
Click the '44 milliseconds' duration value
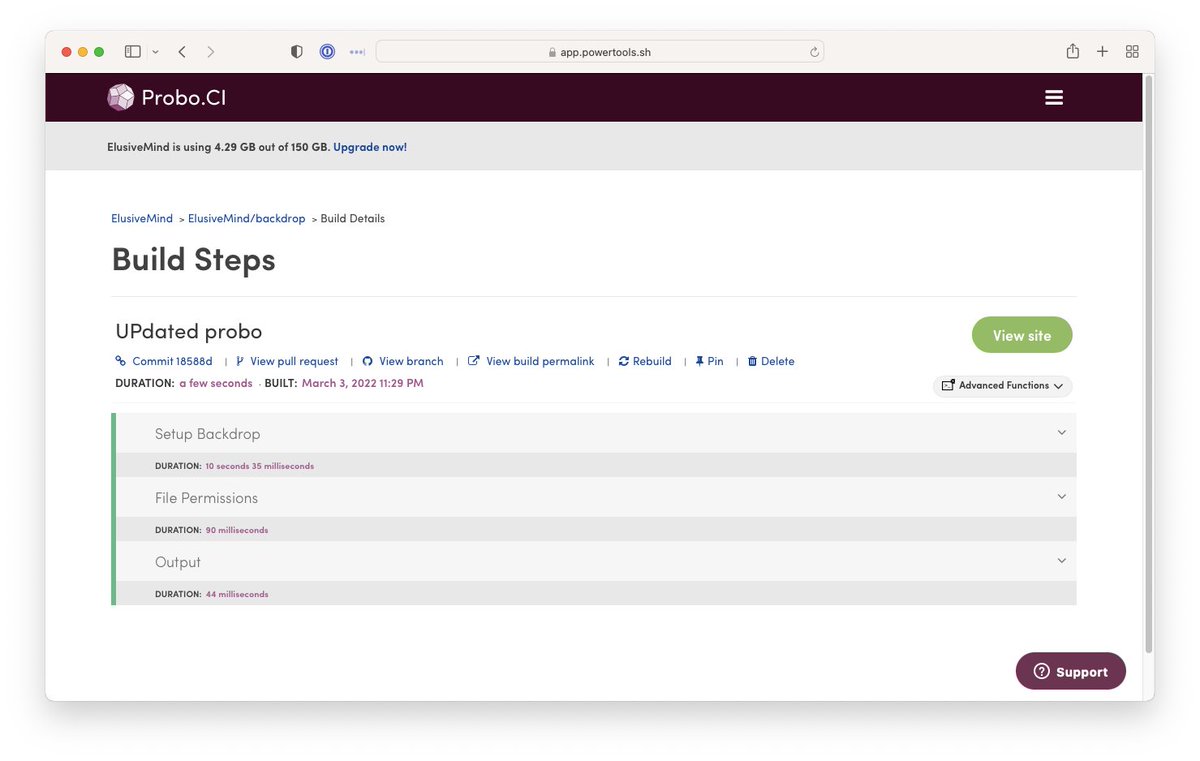click(x=237, y=594)
